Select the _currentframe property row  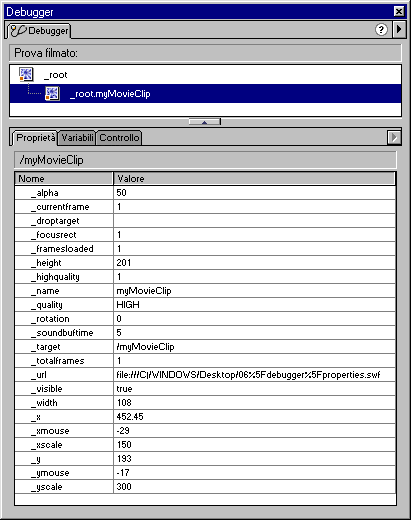coord(205,207)
